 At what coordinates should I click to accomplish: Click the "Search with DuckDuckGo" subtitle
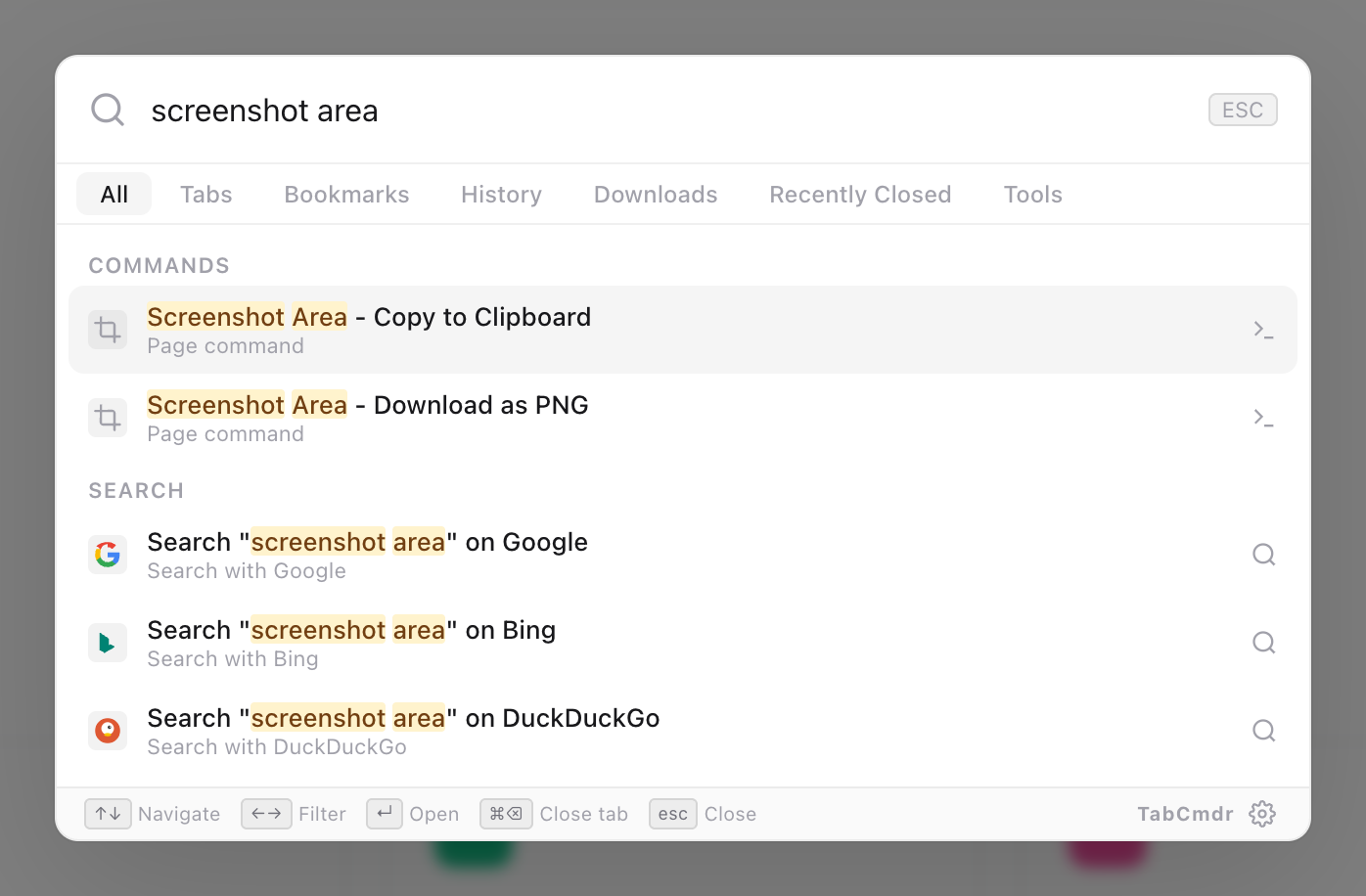tap(277, 747)
